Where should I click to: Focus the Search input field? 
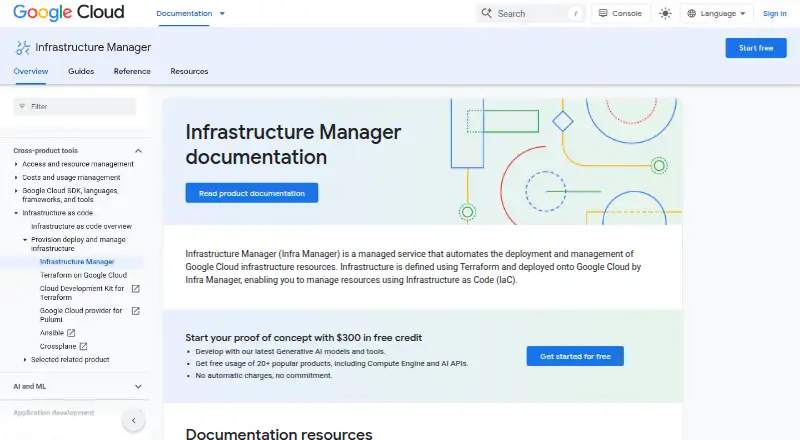click(x=530, y=14)
